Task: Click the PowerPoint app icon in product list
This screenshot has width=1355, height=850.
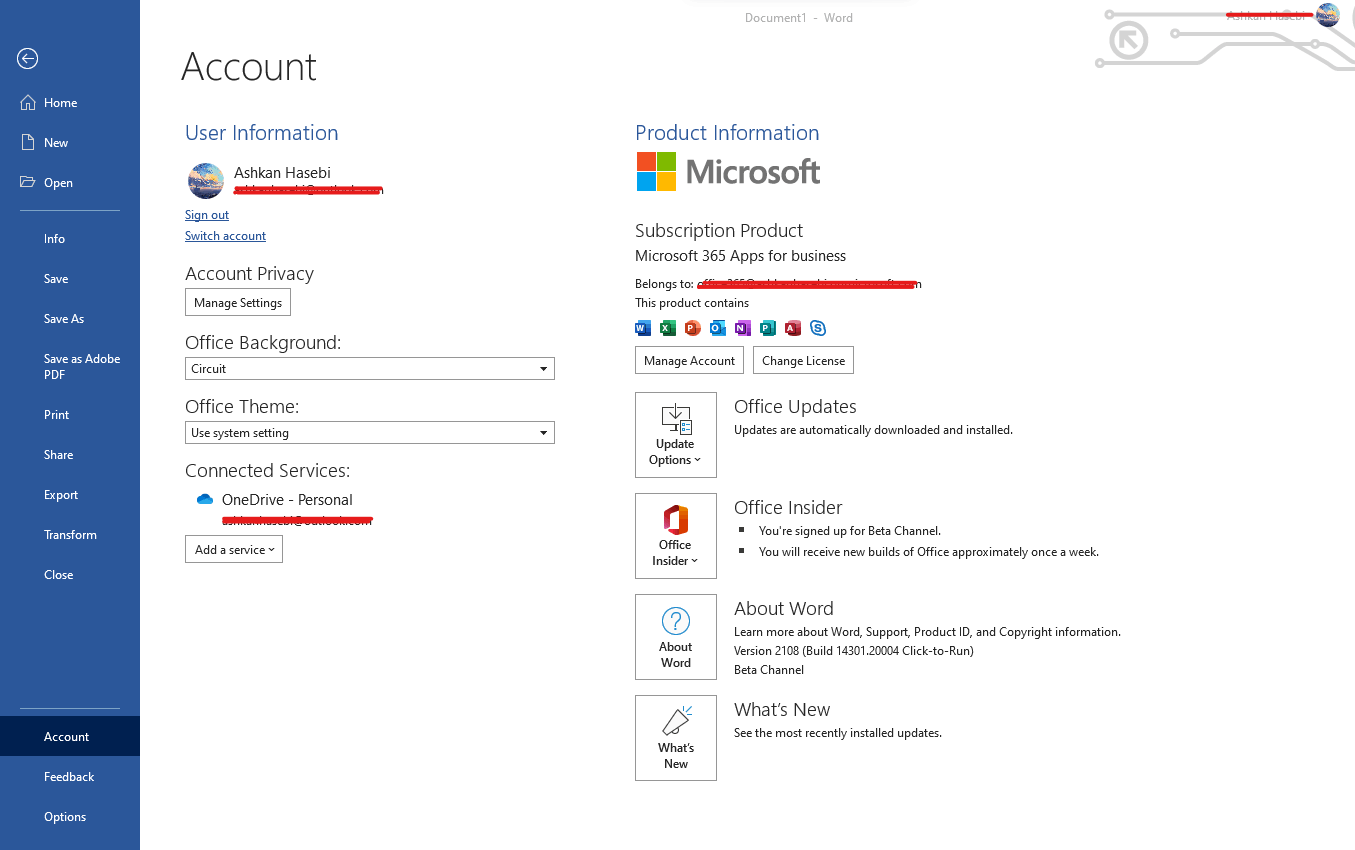Action: pos(693,328)
